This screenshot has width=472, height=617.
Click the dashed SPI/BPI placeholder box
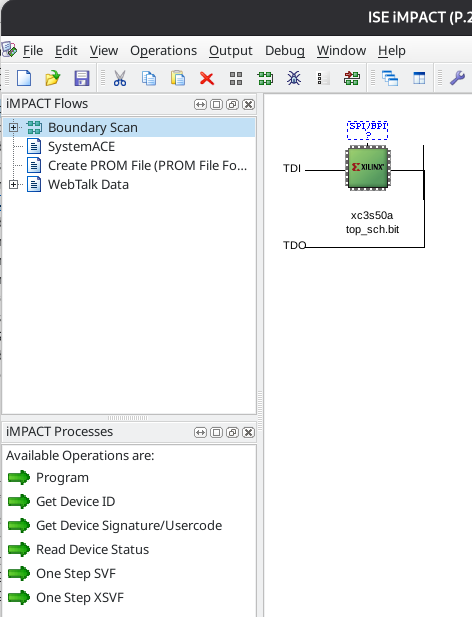pyautogui.click(x=367, y=130)
